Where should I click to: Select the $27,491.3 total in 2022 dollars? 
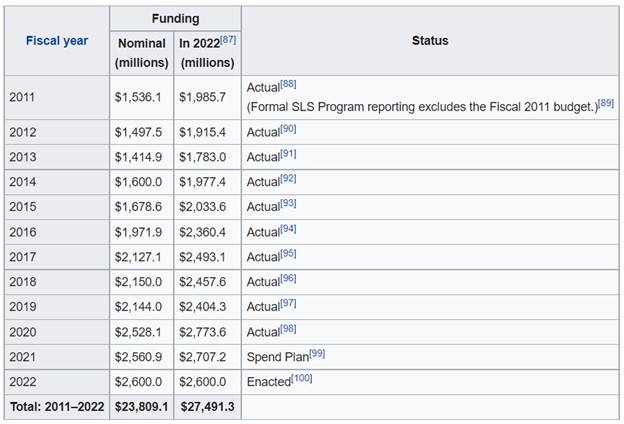click(208, 407)
